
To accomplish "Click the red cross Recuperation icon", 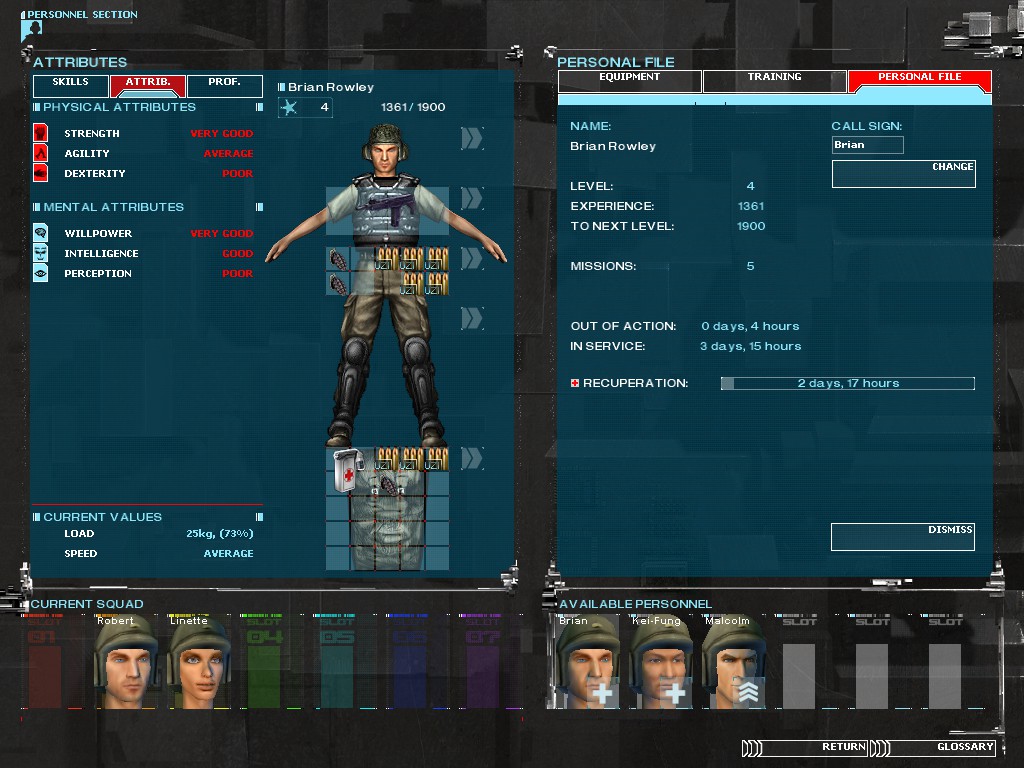I will [575, 383].
